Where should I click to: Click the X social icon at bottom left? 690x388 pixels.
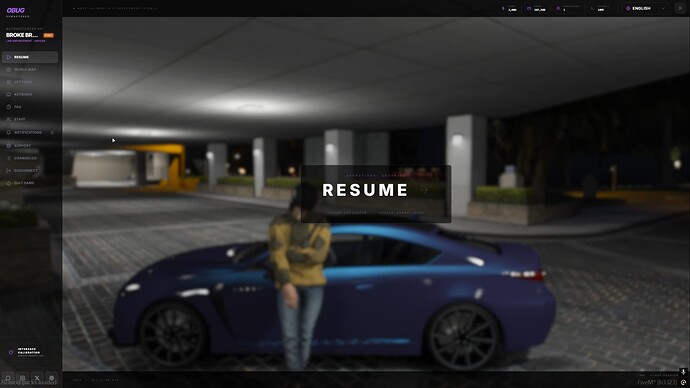37,378
